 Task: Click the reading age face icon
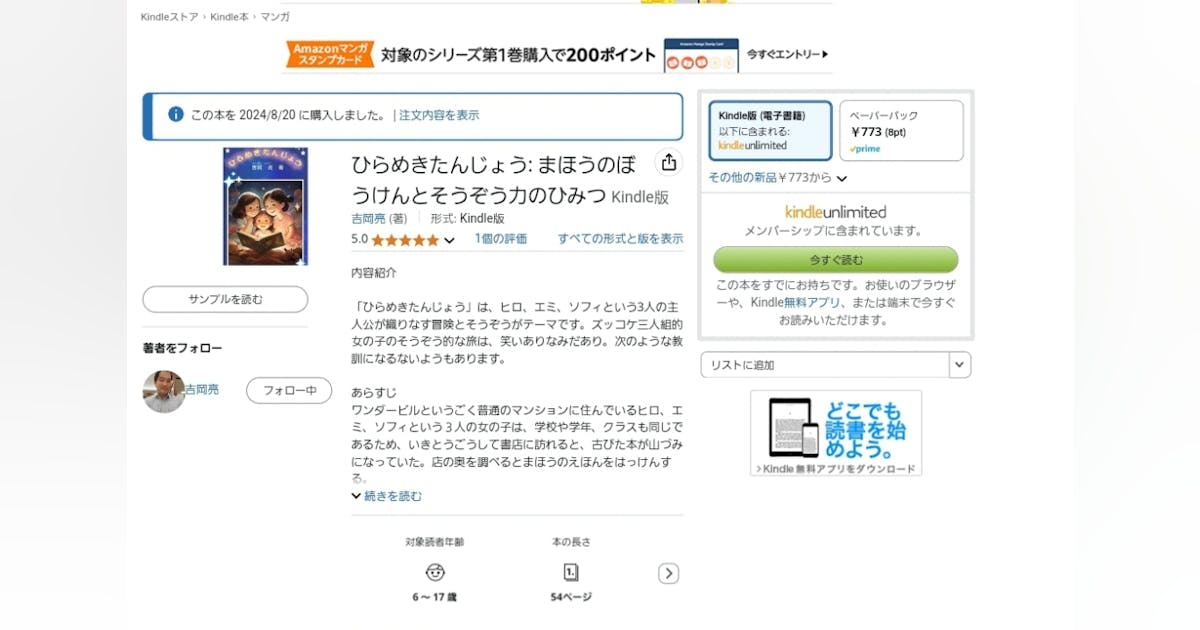[435, 573]
